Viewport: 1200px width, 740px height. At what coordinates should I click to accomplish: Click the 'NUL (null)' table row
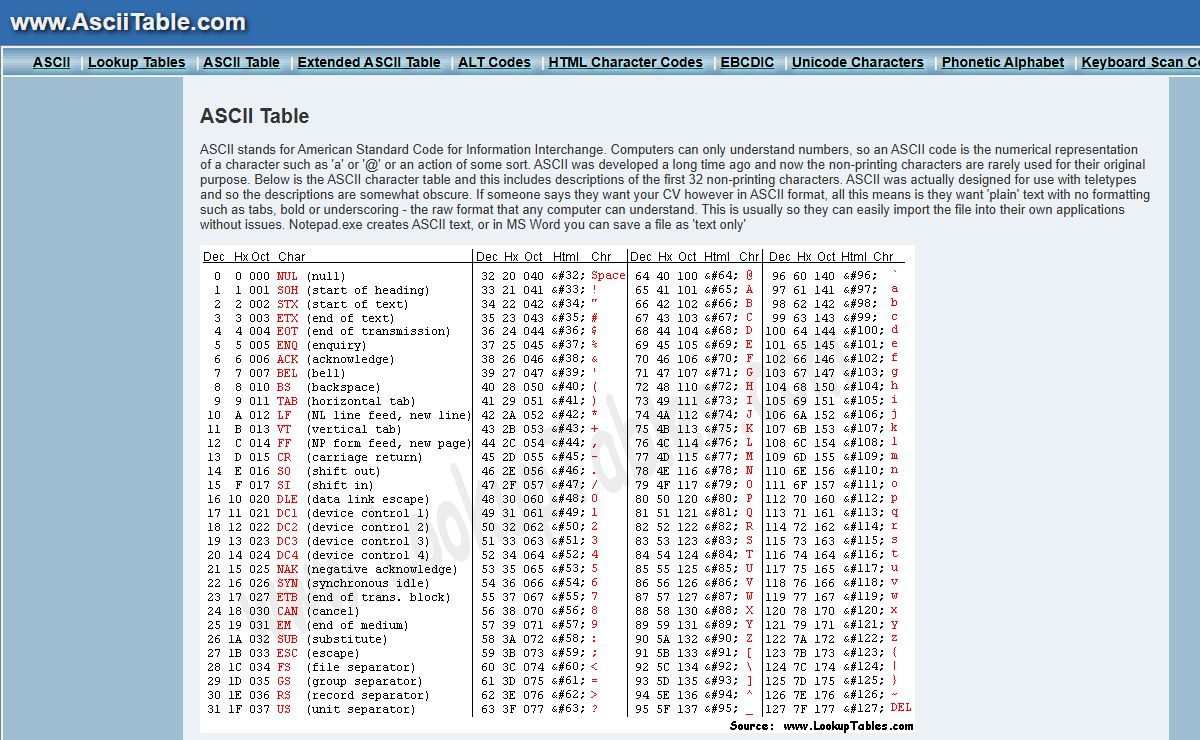click(x=311, y=276)
